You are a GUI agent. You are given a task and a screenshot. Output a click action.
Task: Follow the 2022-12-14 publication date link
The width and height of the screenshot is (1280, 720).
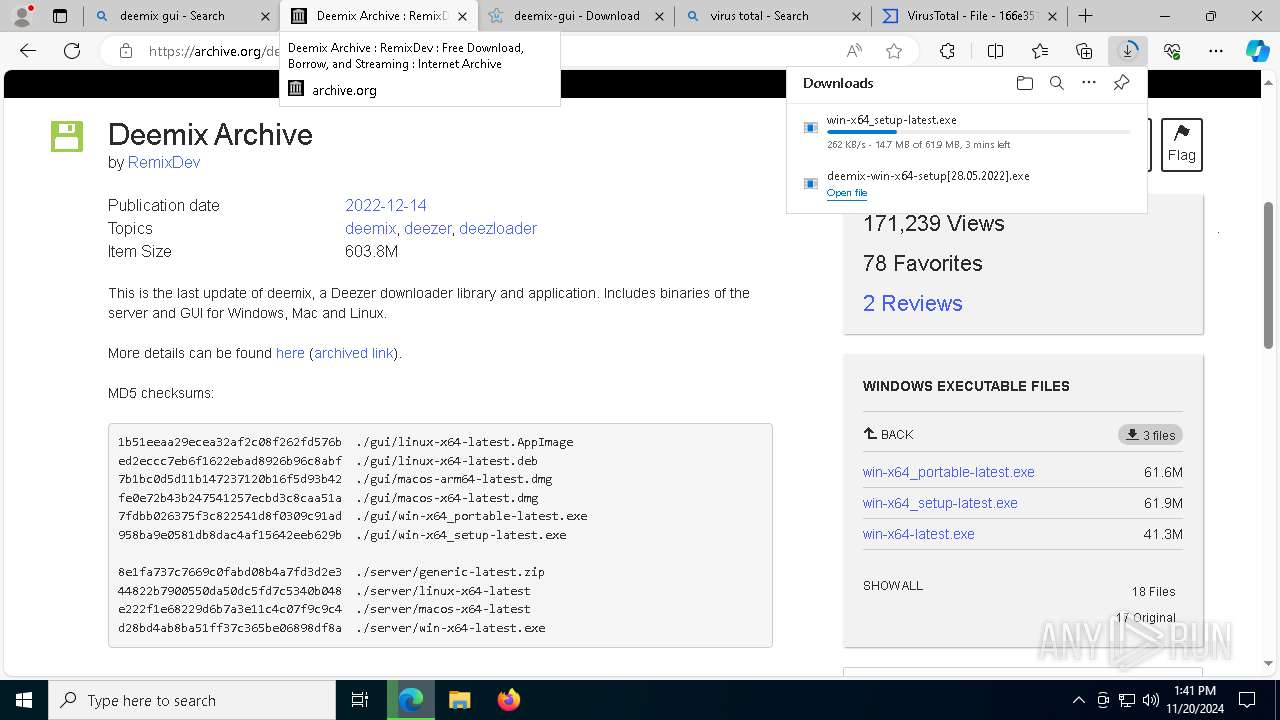386,205
